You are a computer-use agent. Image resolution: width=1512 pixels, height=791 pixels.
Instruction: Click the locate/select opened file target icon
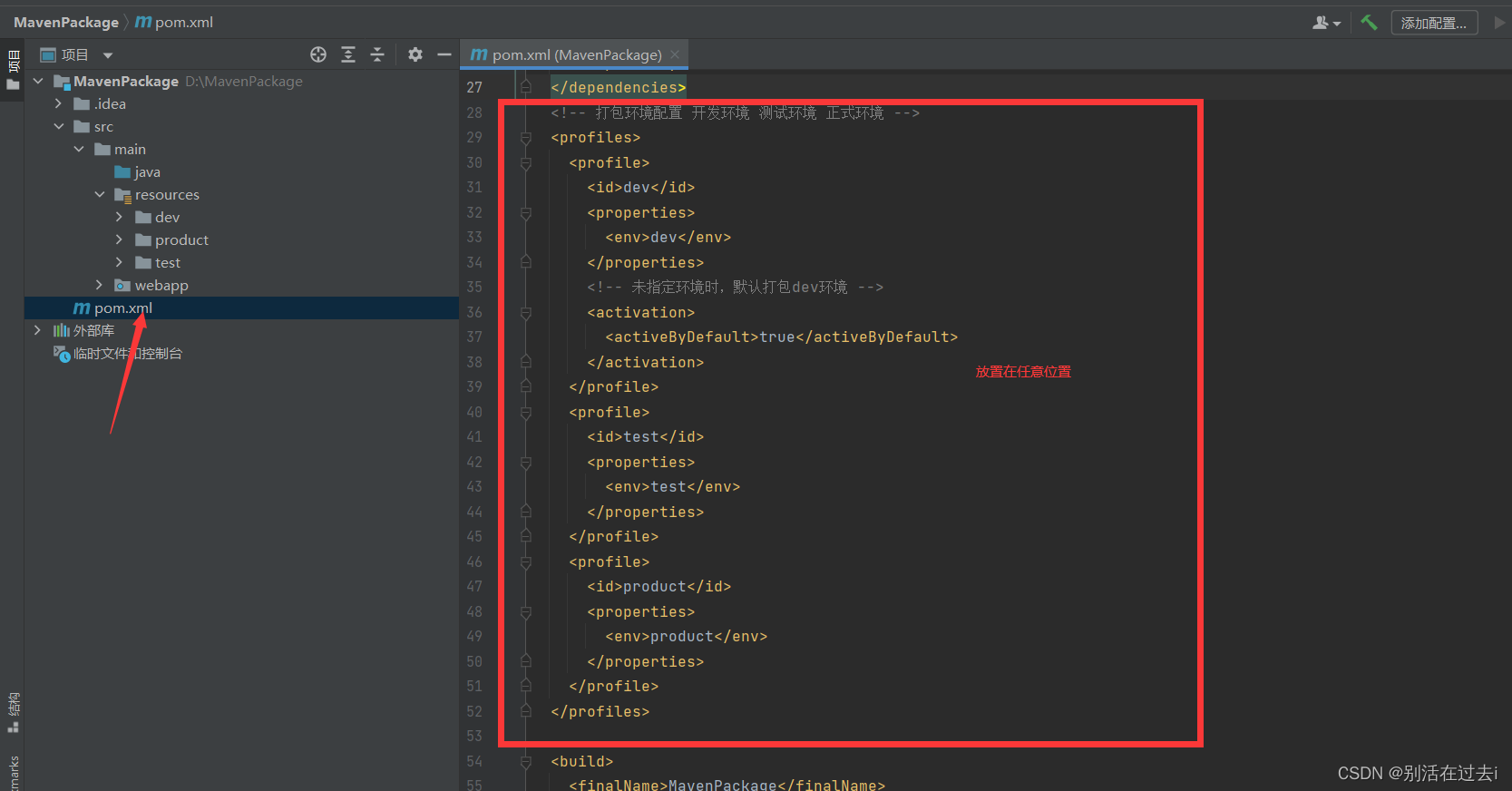(318, 54)
